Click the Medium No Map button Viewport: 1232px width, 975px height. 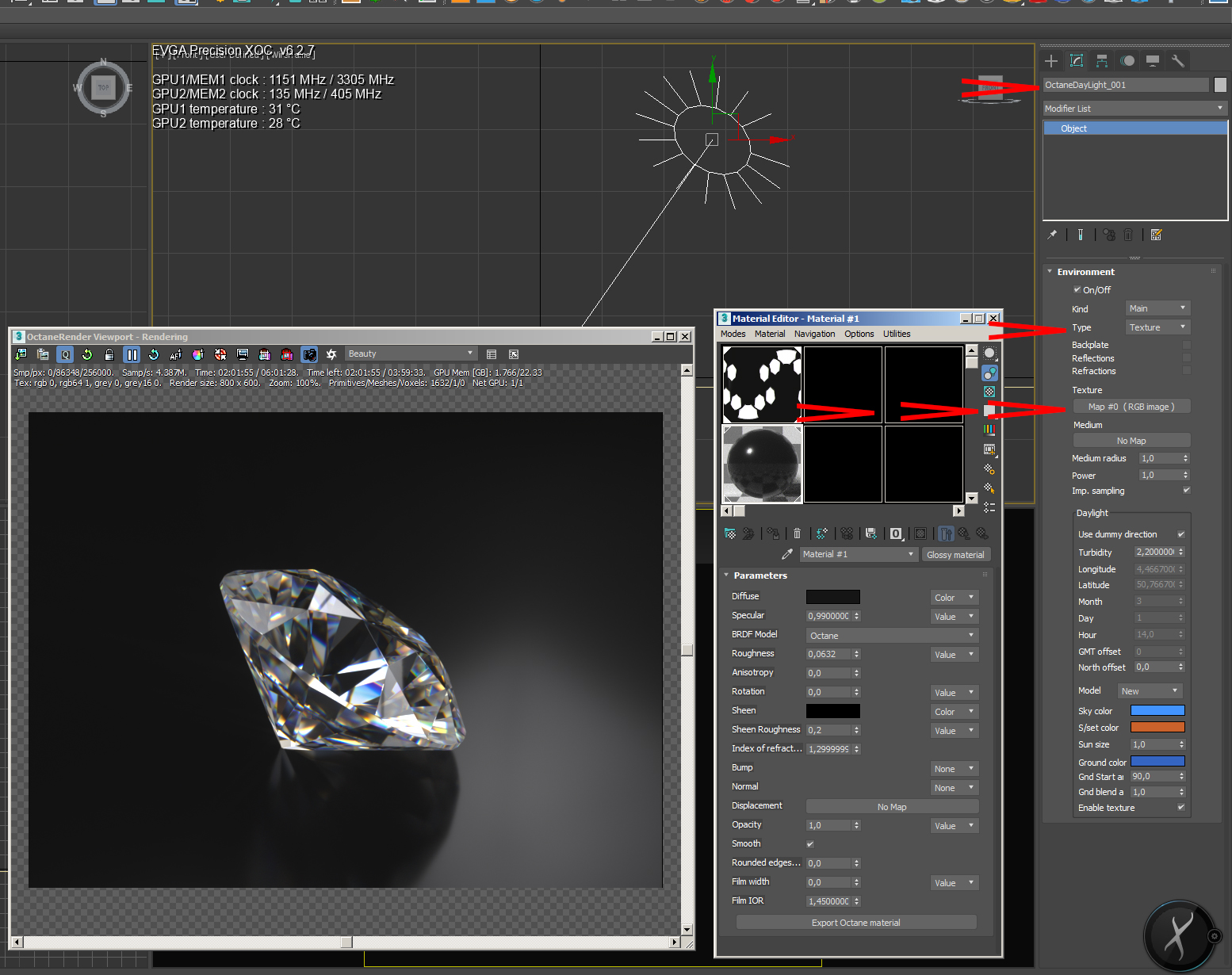click(1131, 441)
